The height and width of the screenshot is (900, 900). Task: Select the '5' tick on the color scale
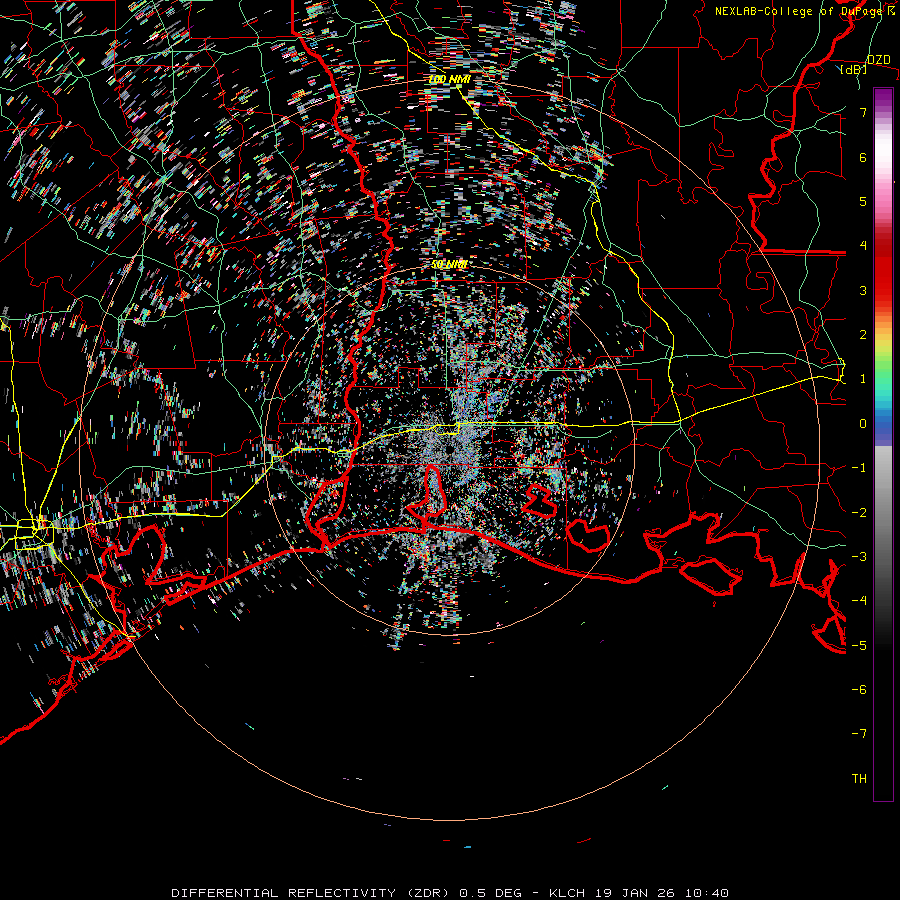coord(863,201)
